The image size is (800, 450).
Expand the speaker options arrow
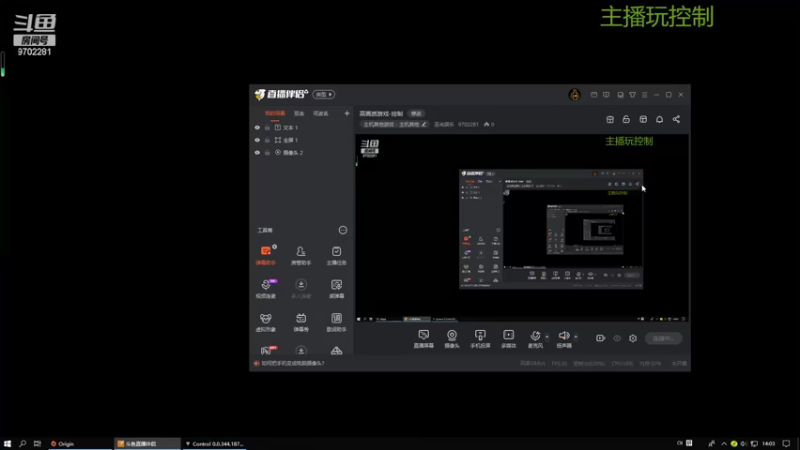coord(576,337)
